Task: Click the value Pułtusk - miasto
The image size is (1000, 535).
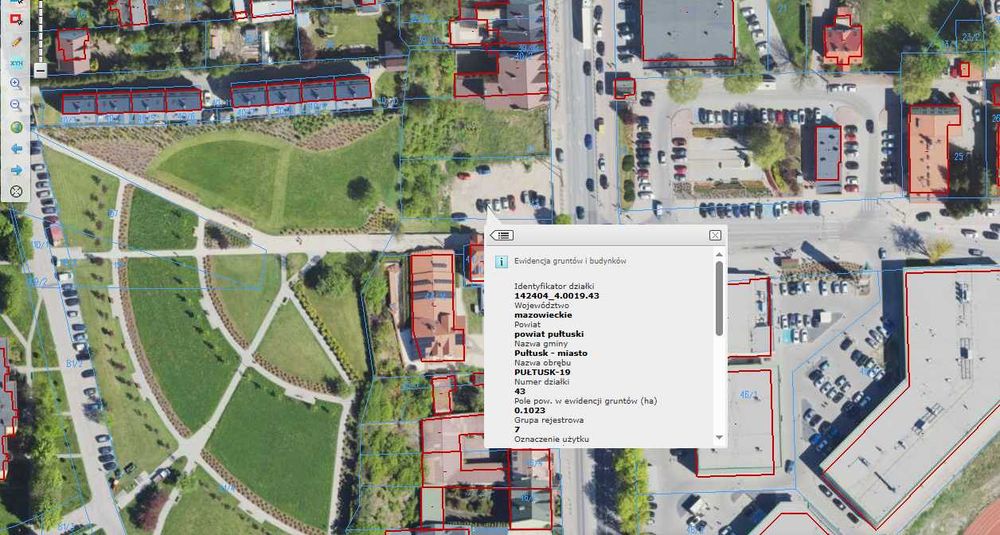Action: tap(551, 353)
